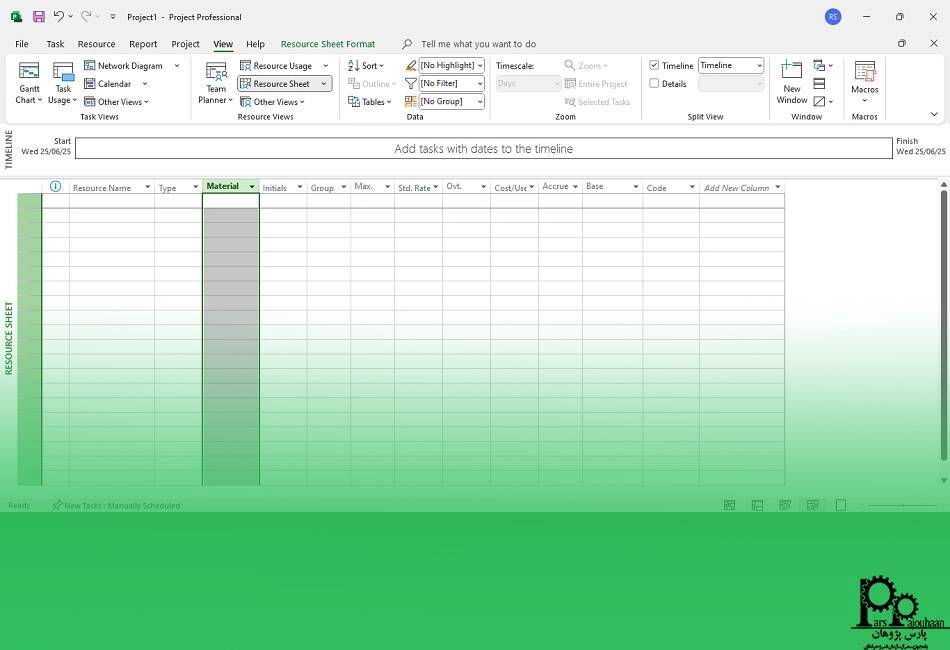Click the Resource Usage button
950x650 pixels.
point(282,66)
